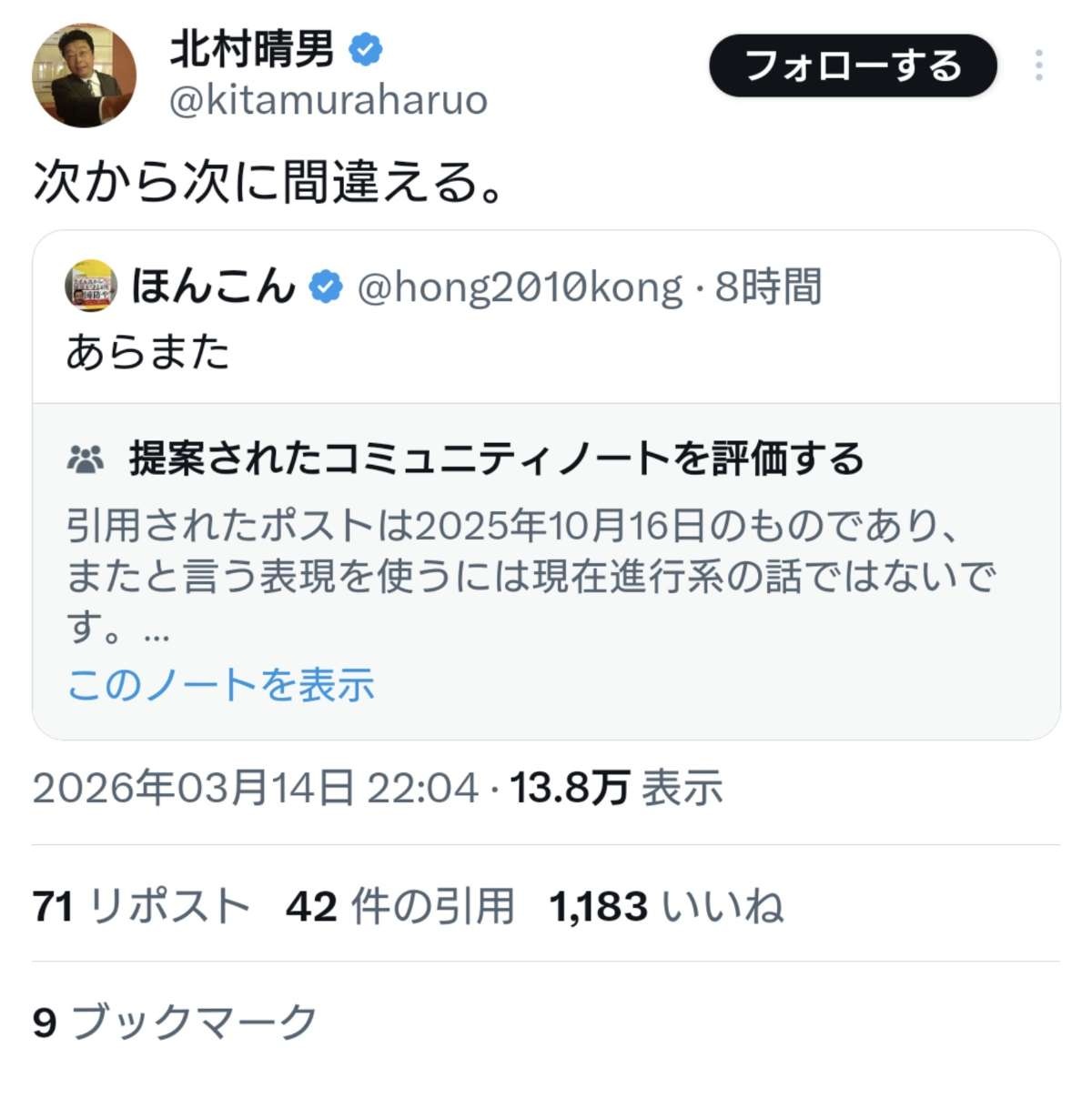1092x1098 pixels.
Task: Open the @kitamuraharuo handle link
Action: (328, 100)
